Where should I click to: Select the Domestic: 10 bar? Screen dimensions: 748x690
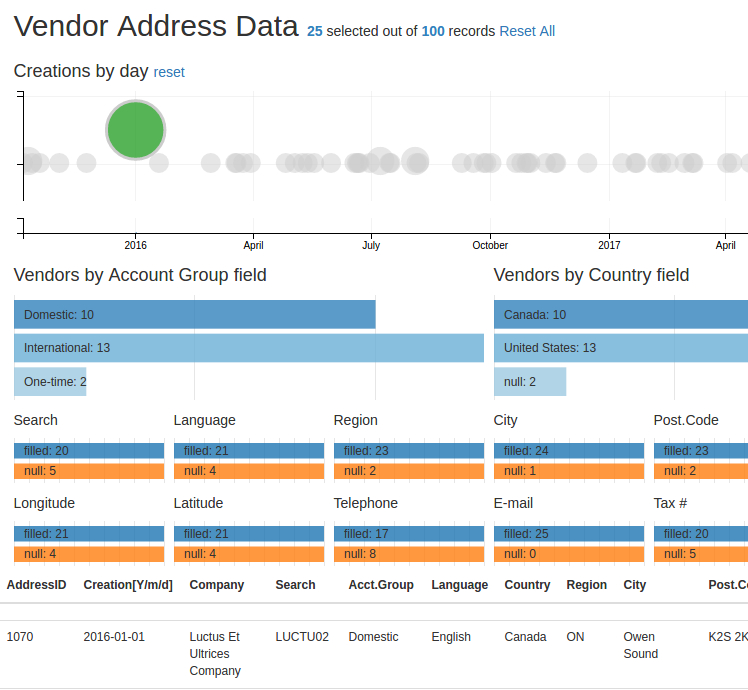pos(194,315)
